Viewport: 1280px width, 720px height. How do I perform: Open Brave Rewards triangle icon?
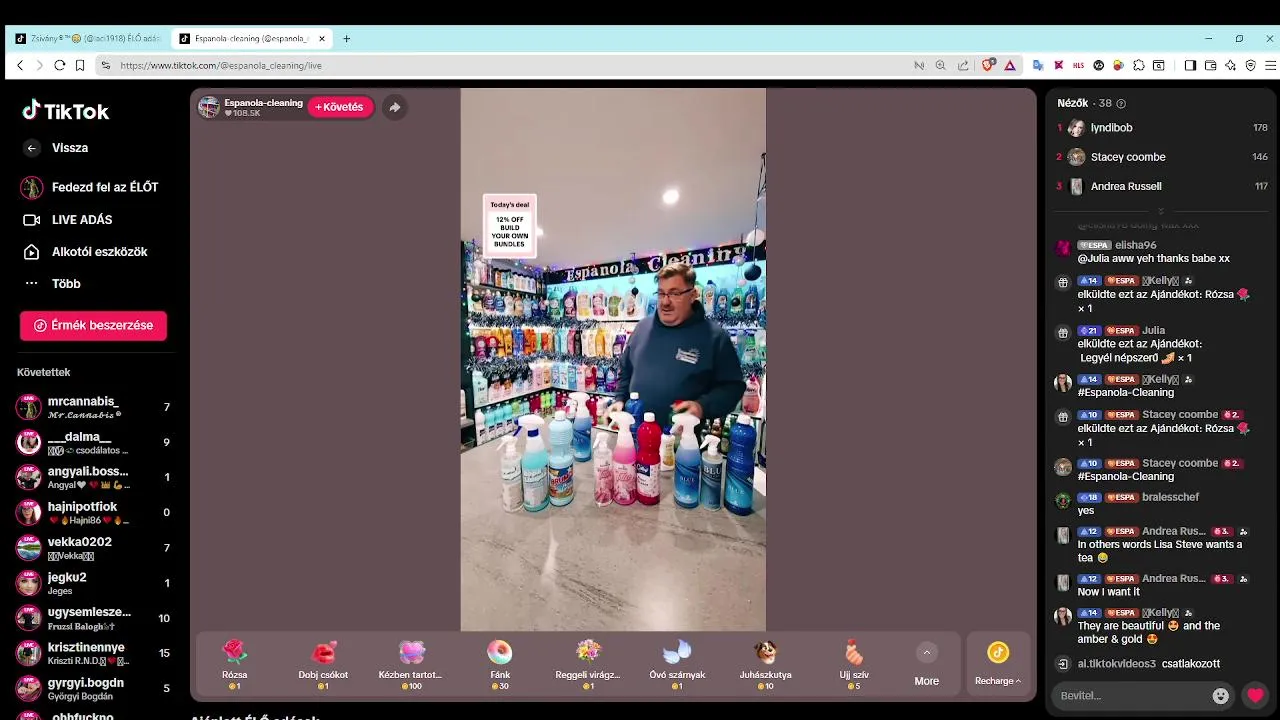pos(1010,65)
